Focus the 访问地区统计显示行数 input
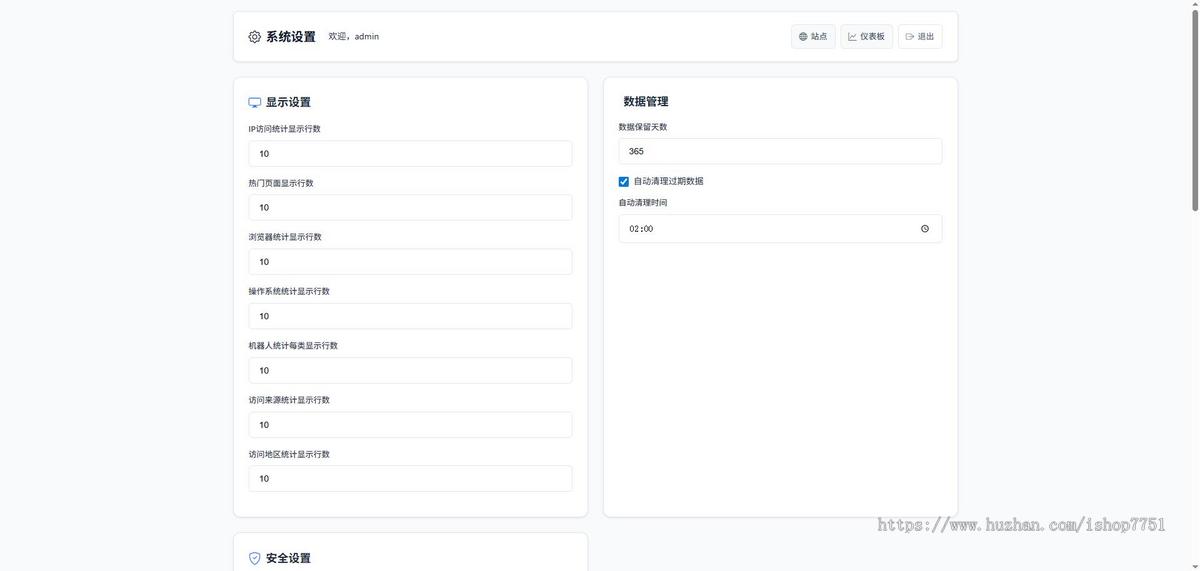The image size is (1200, 571). (410, 479)
